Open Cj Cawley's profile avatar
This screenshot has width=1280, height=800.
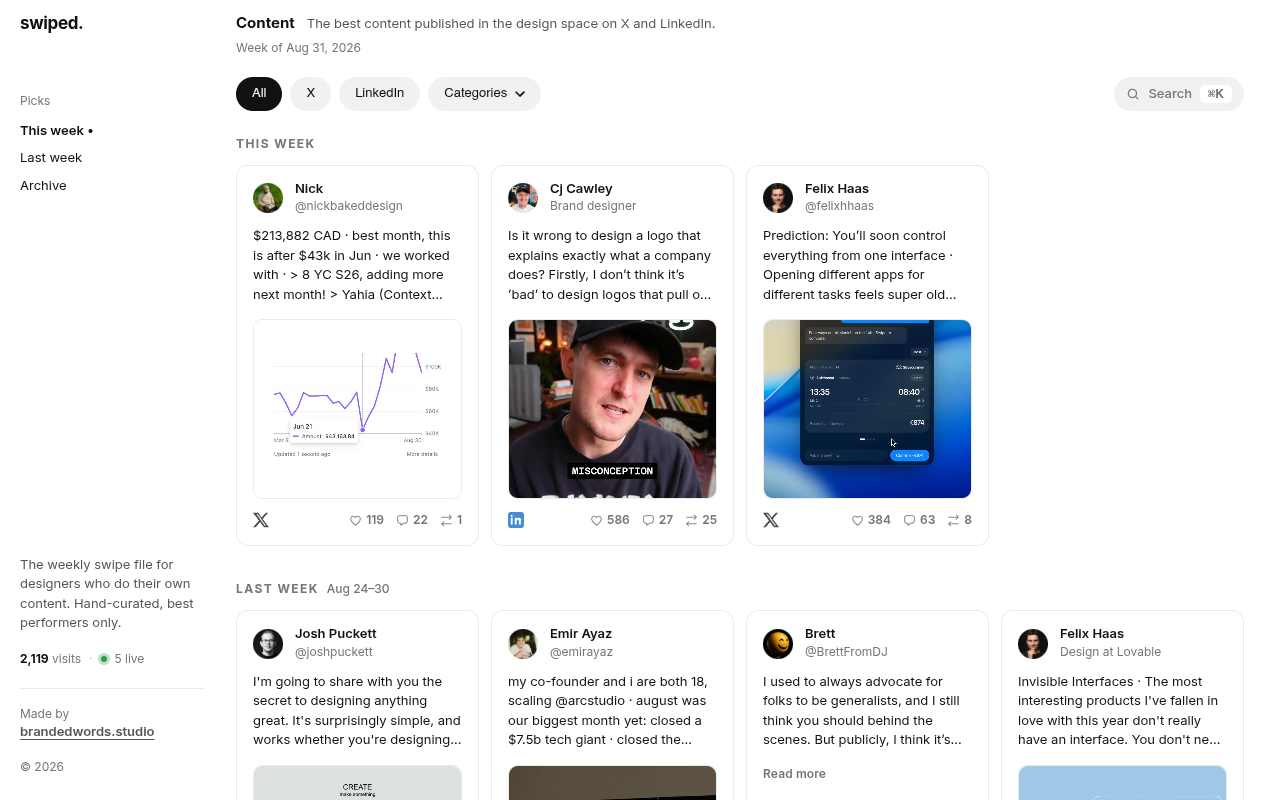[523, 198]
